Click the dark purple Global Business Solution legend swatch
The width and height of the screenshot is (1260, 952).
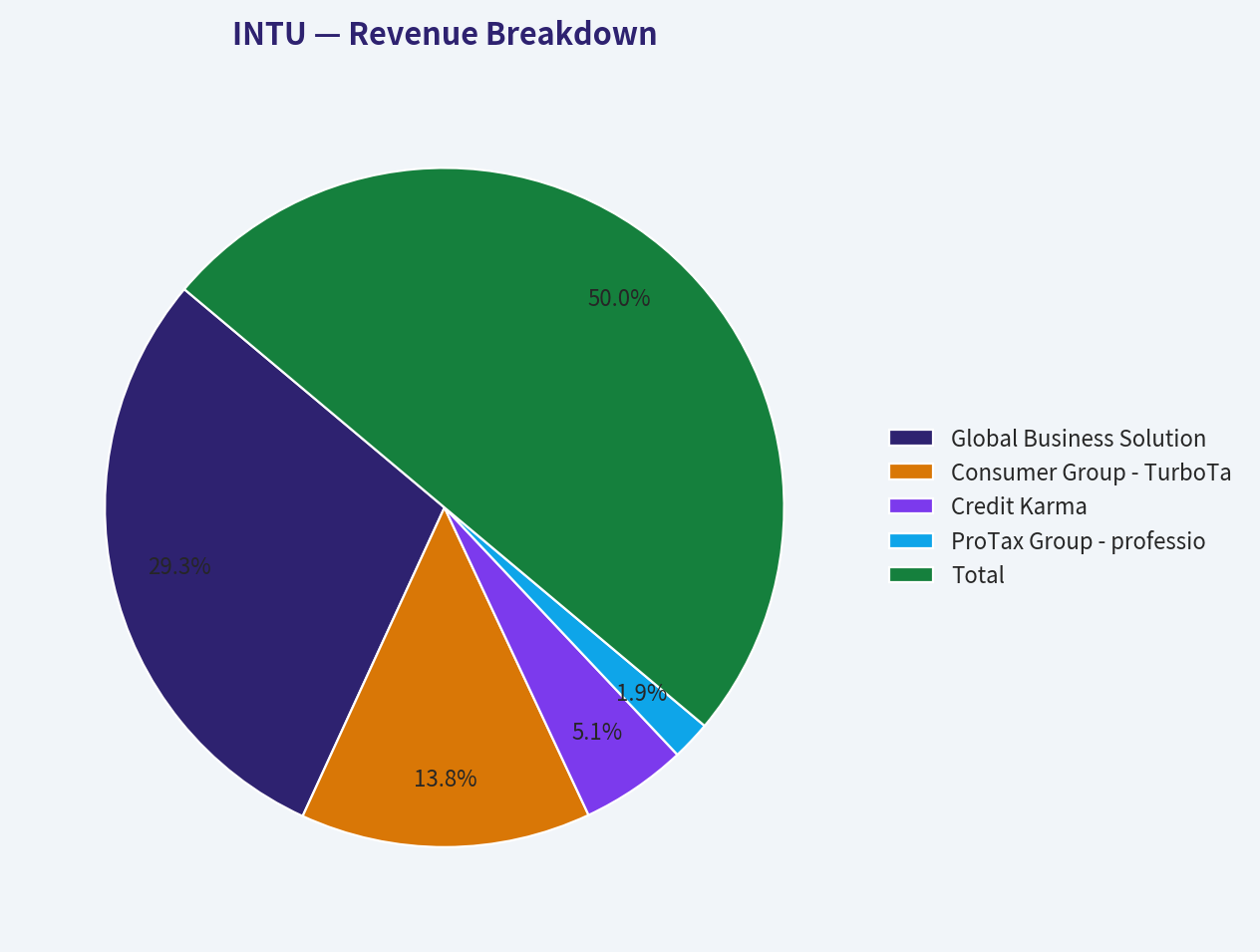point(911,438)
